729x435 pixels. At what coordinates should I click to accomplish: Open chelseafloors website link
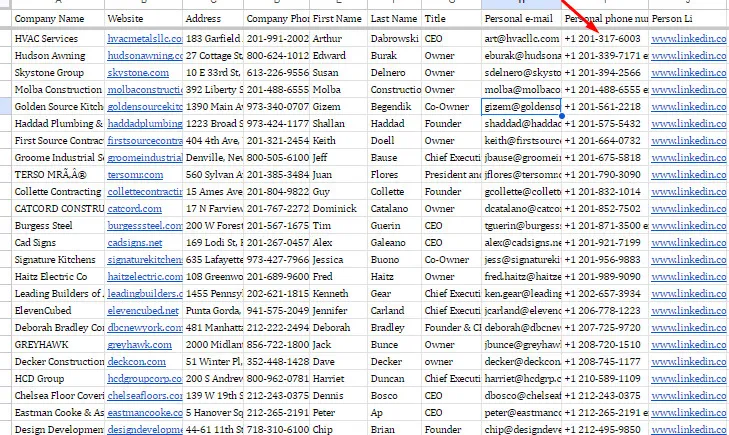click(145, 396)
